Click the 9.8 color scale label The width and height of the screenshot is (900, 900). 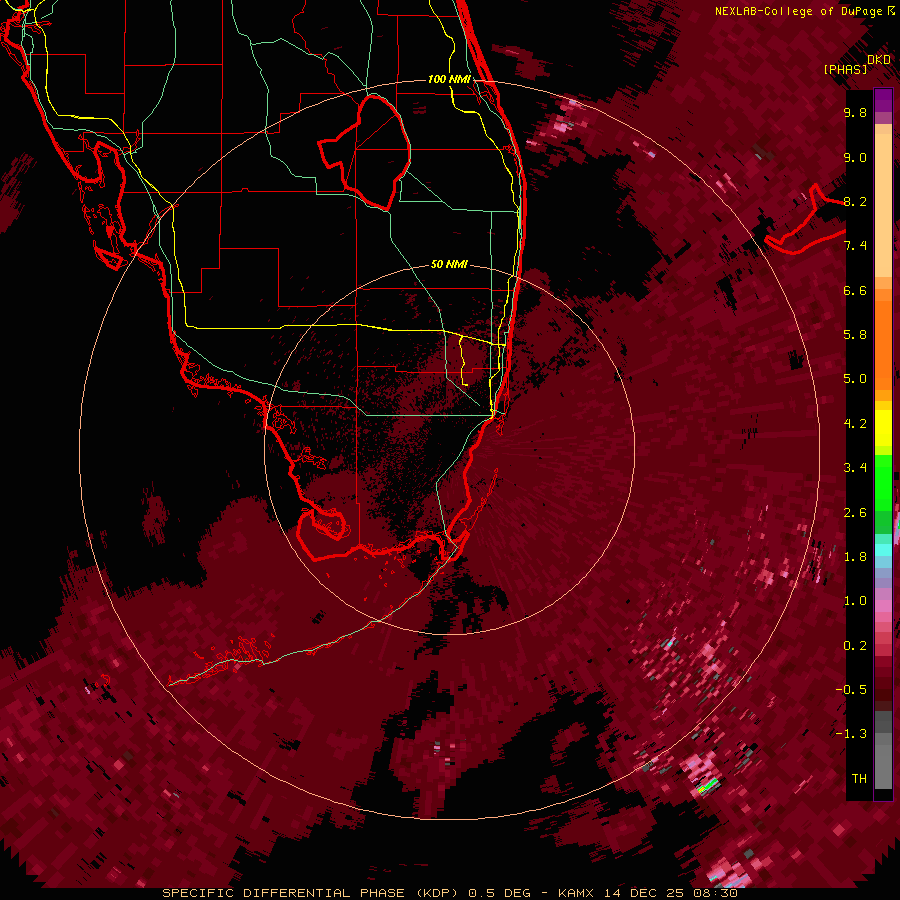855,112
